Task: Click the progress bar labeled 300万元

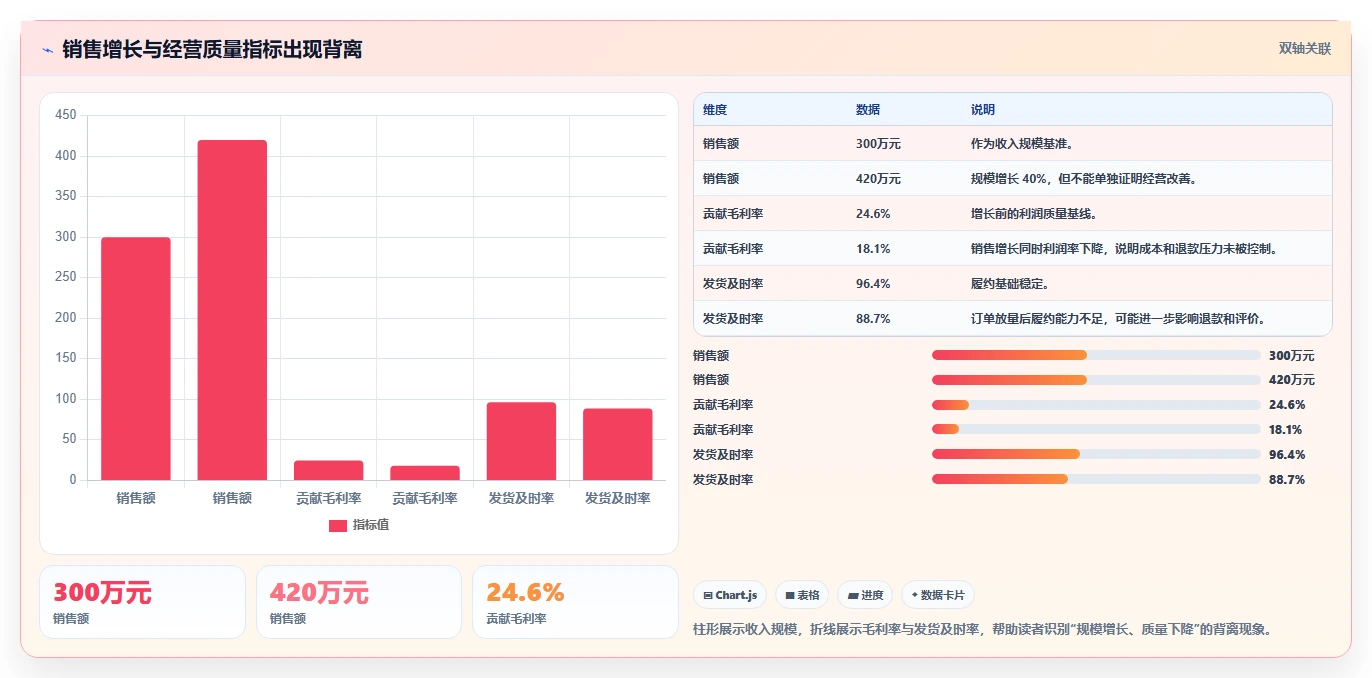Action: [1096, 355]
